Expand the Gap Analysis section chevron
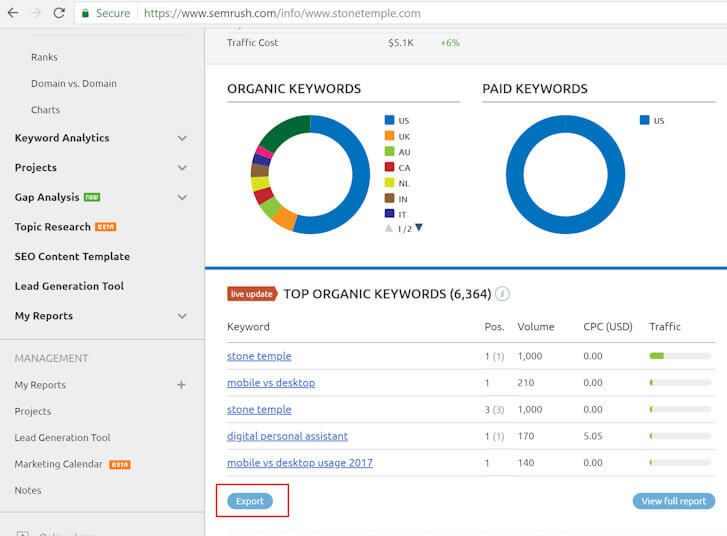This screenshot has width=727, height=536. coord(182,197)
